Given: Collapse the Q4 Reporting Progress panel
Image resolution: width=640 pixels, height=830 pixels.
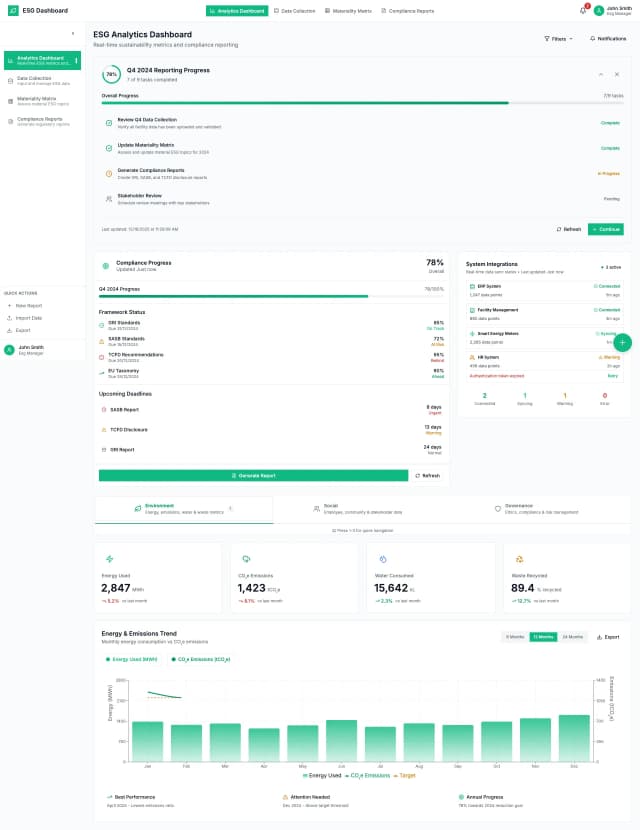Looking at the screenshot, I should (x=601, y=75).
